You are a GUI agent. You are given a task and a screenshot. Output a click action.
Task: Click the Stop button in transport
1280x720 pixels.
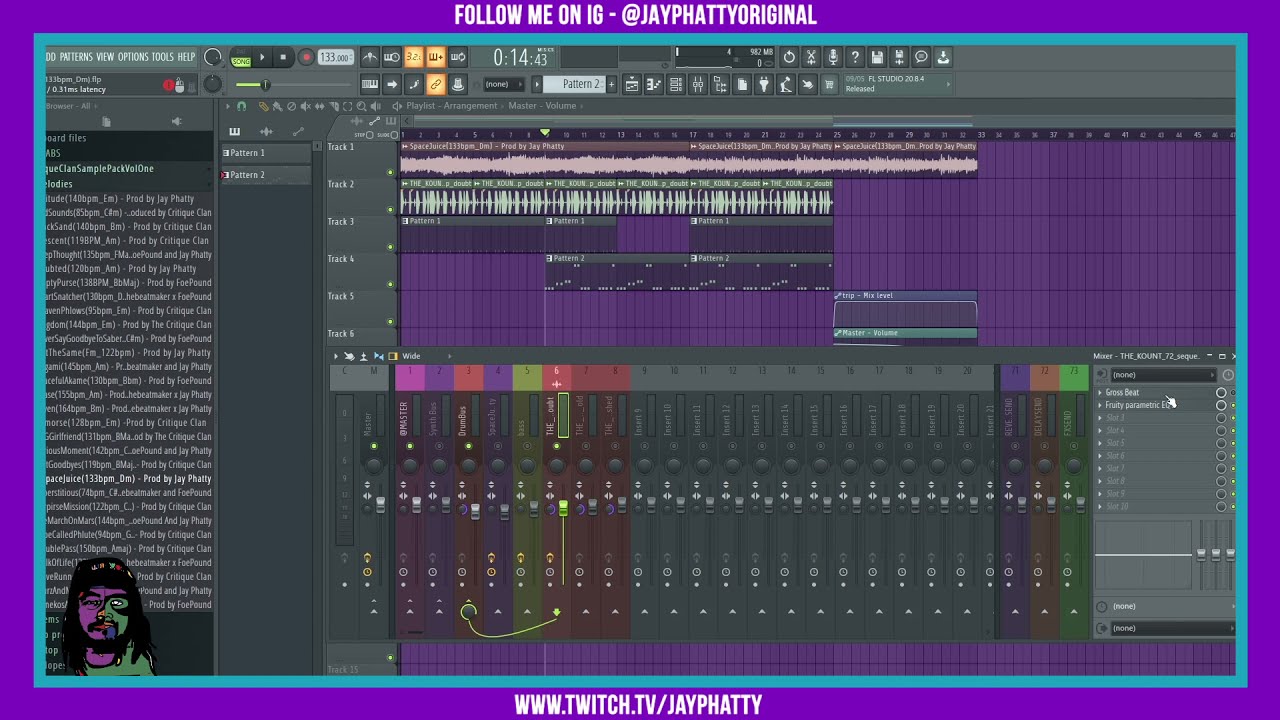[x=283, y=58]
